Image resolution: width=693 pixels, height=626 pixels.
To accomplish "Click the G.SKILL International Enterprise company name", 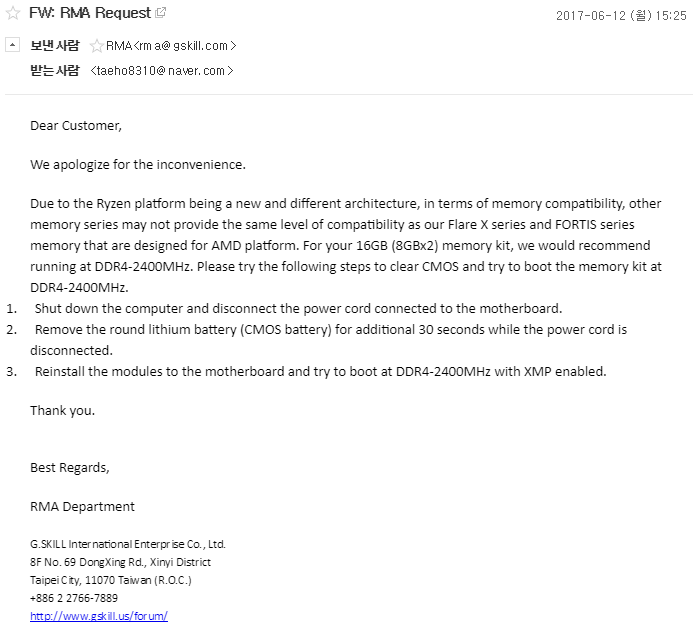I will (x=128, y=544).
